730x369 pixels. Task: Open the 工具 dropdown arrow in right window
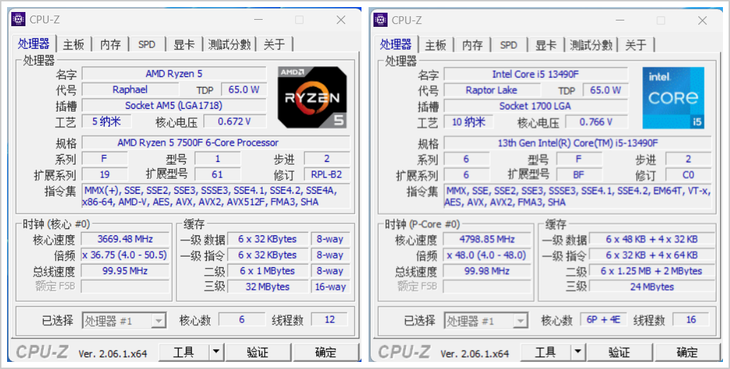[577, 352]
